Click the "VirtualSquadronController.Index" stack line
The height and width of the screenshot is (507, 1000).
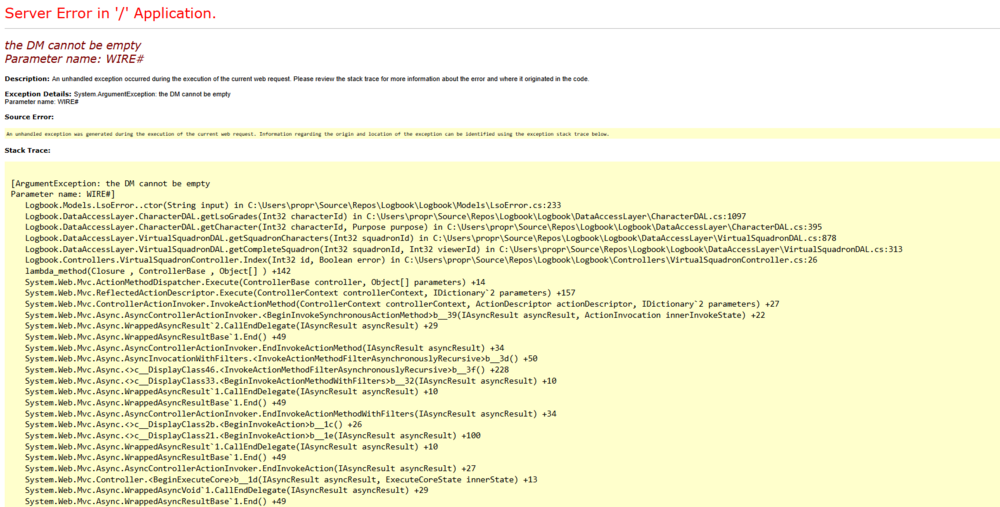pyautogui.click(x=422, y=260)
